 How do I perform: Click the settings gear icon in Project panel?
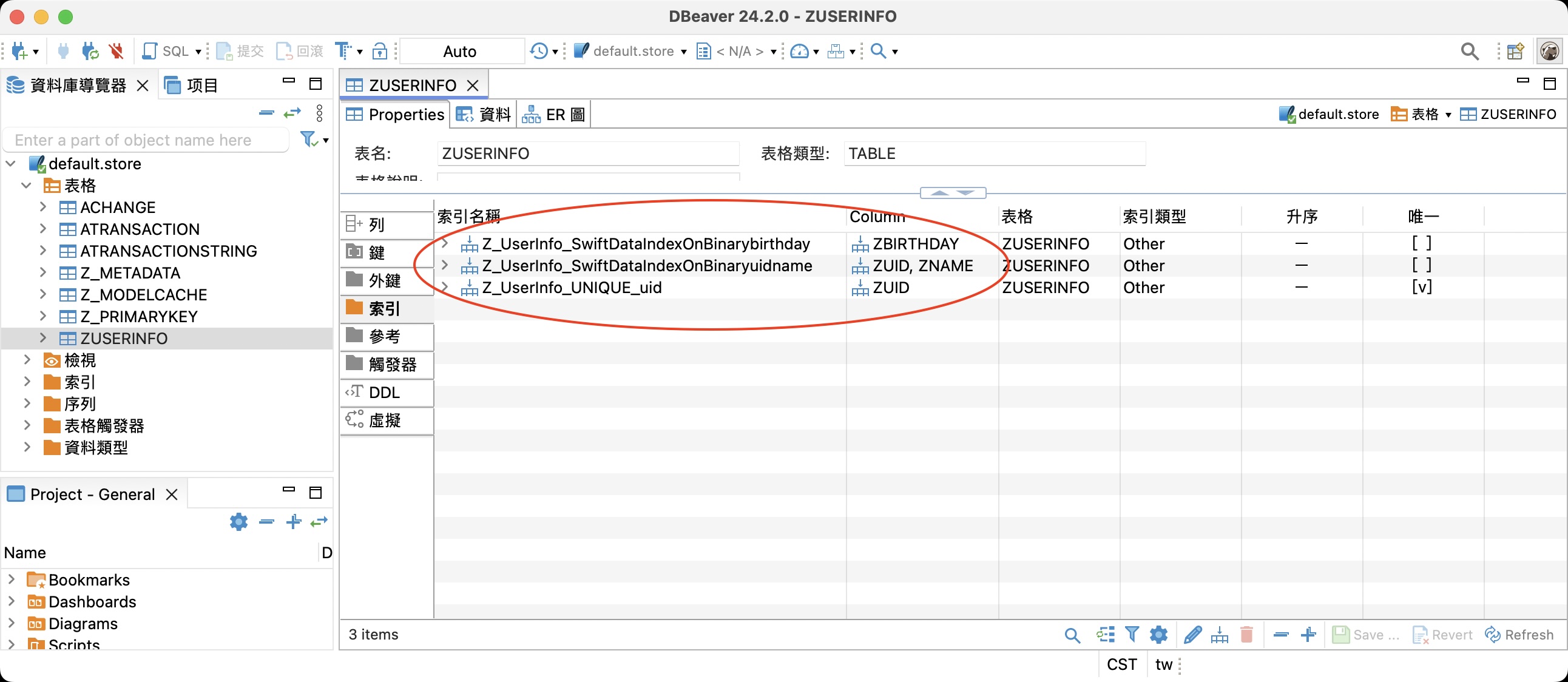click(239, 522)
